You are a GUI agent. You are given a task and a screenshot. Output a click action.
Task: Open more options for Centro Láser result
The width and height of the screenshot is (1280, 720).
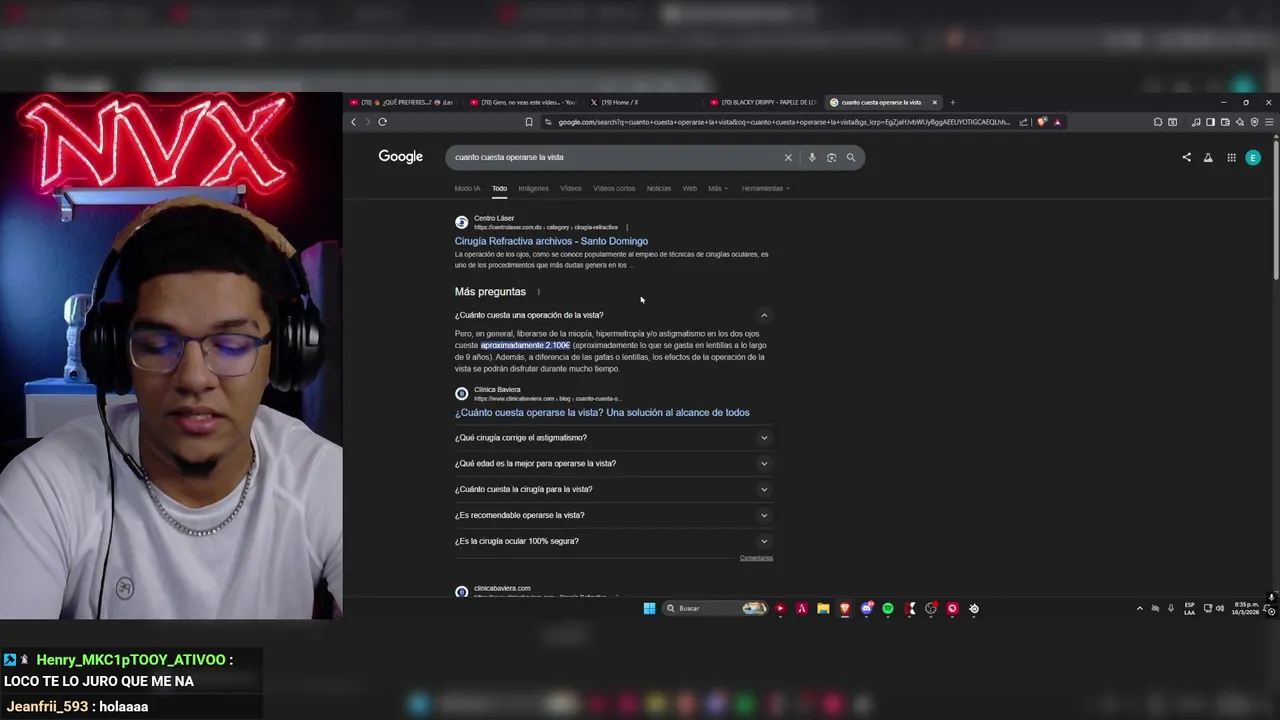(x=627, y=227)
